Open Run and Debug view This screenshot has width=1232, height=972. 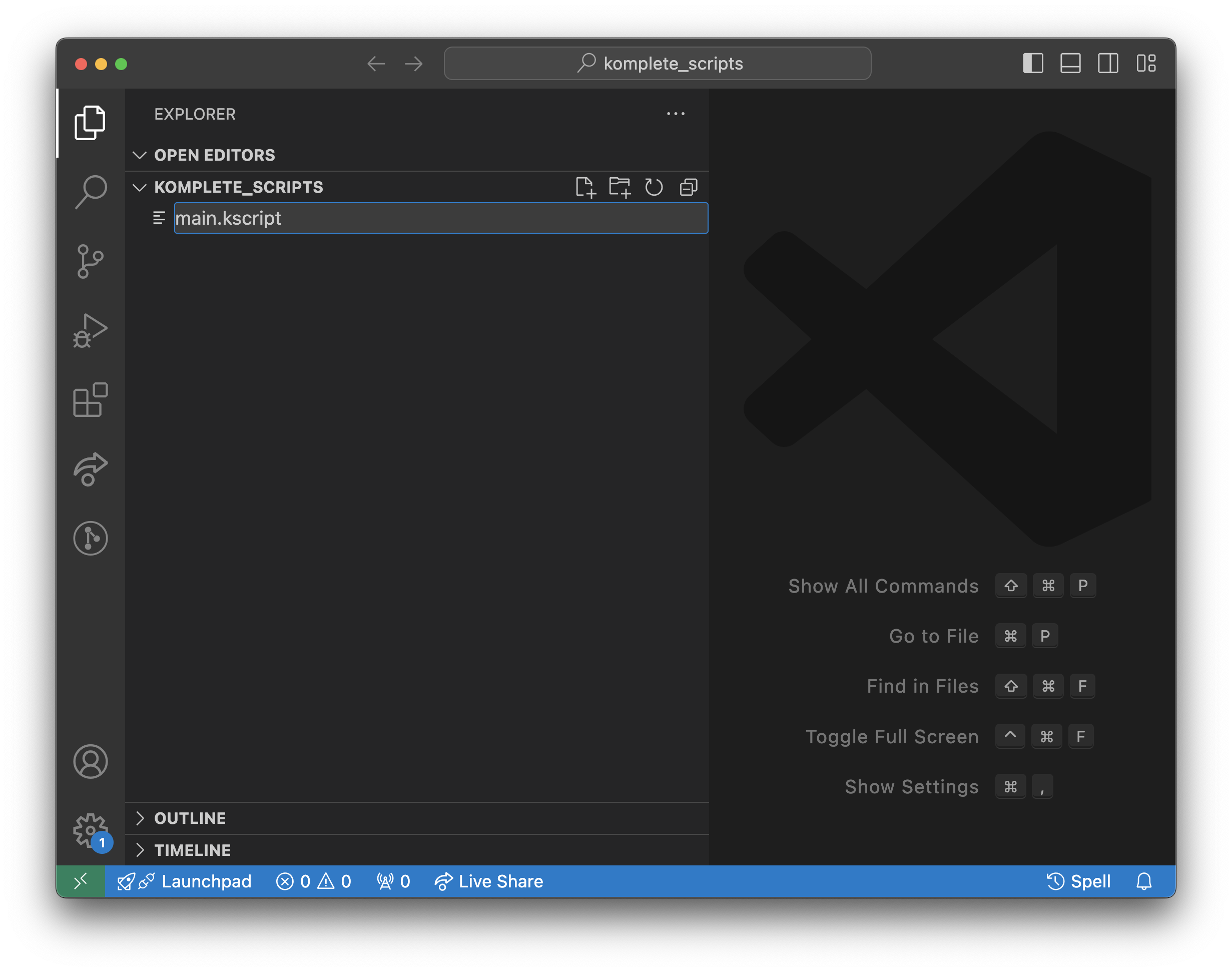coord(90,331)
